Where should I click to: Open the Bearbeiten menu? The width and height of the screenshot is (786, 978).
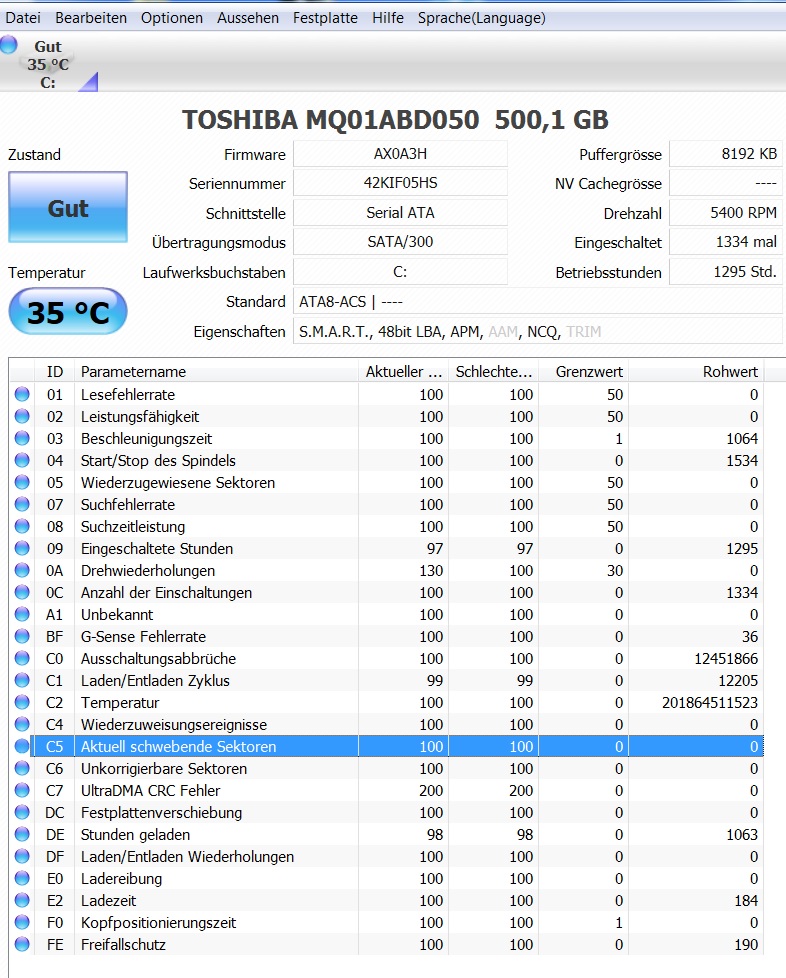[x=91, y=18]
